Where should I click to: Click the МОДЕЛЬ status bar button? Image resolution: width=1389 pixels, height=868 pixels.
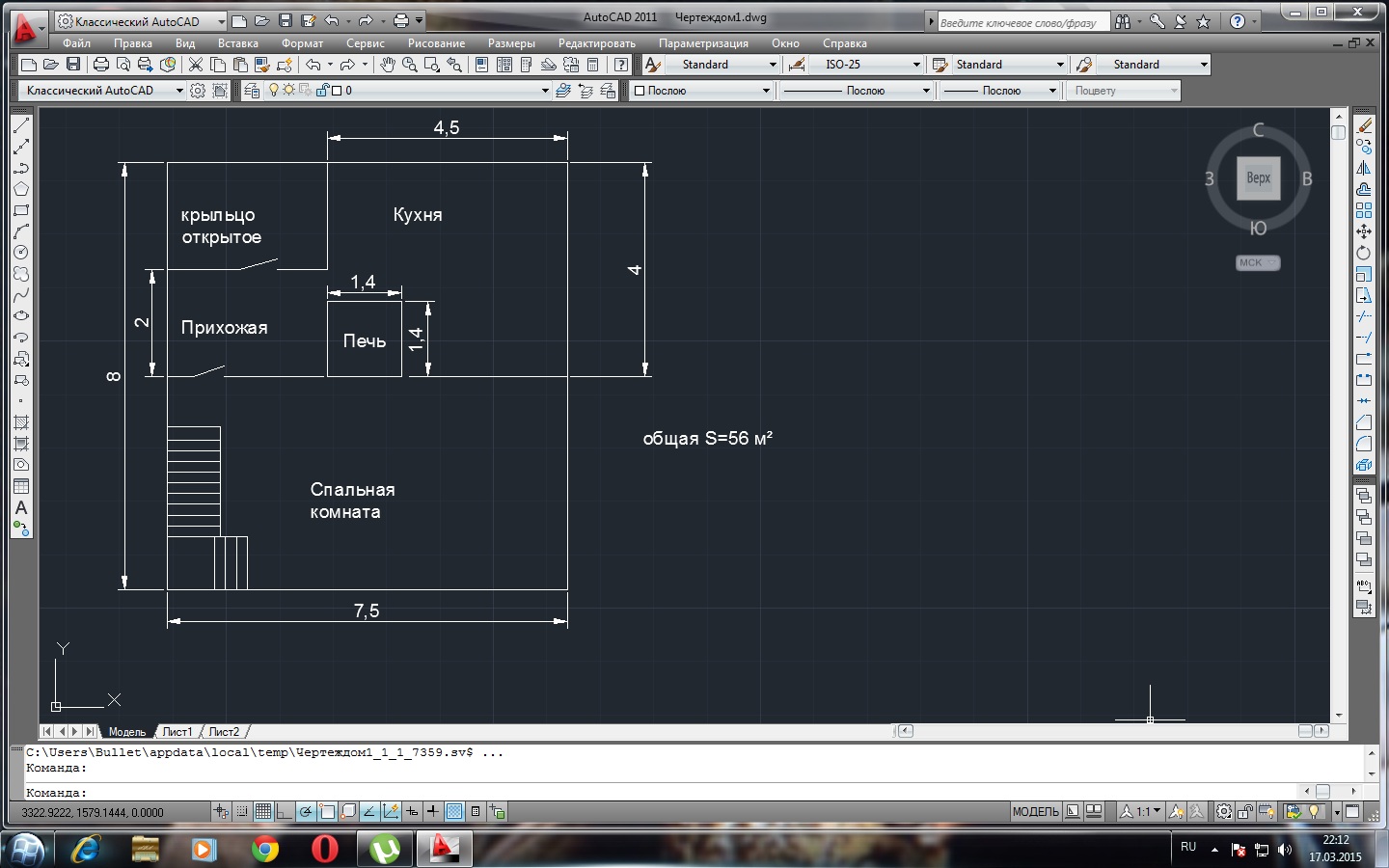1035,812
